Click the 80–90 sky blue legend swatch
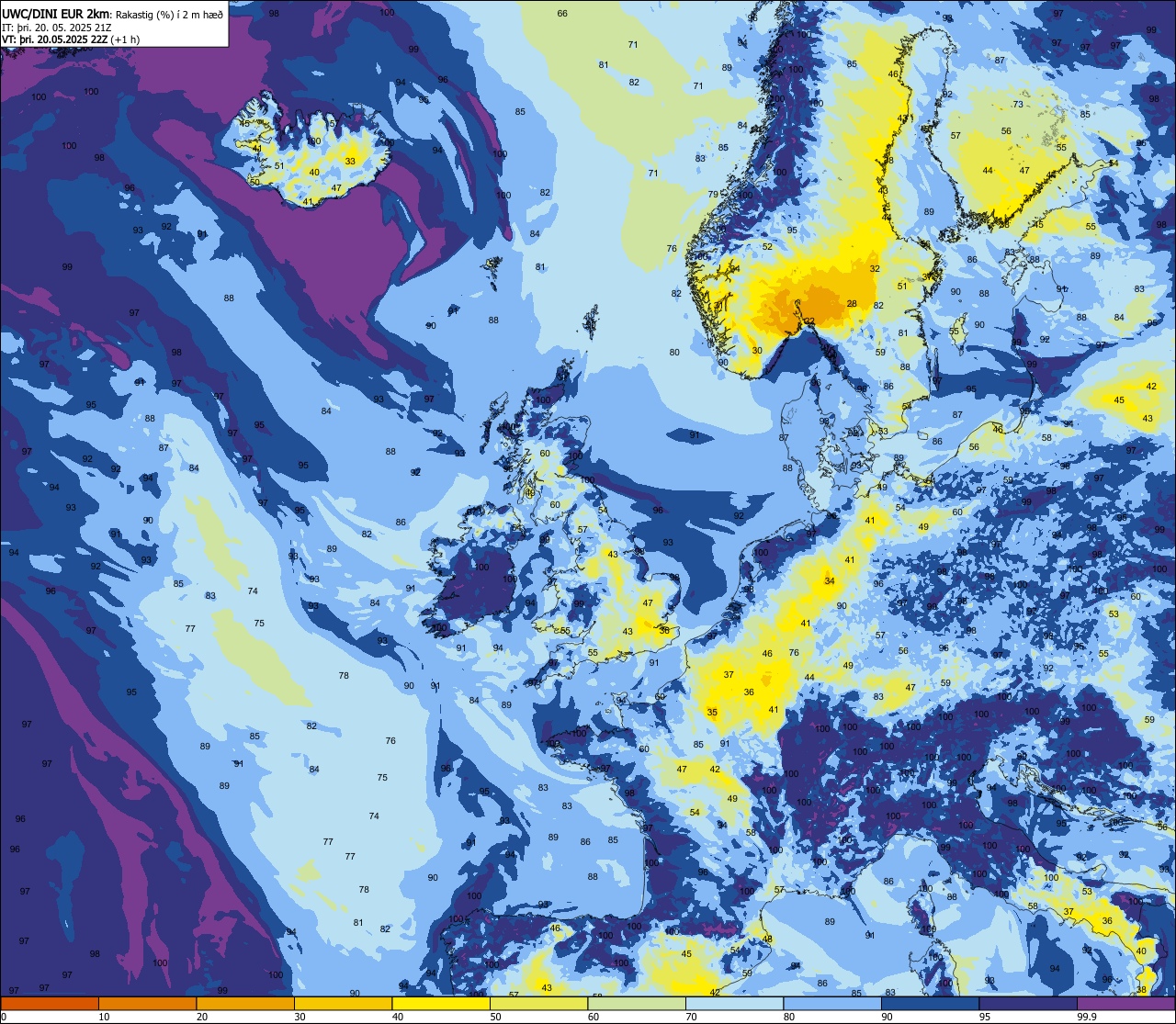 [832, 1003]
